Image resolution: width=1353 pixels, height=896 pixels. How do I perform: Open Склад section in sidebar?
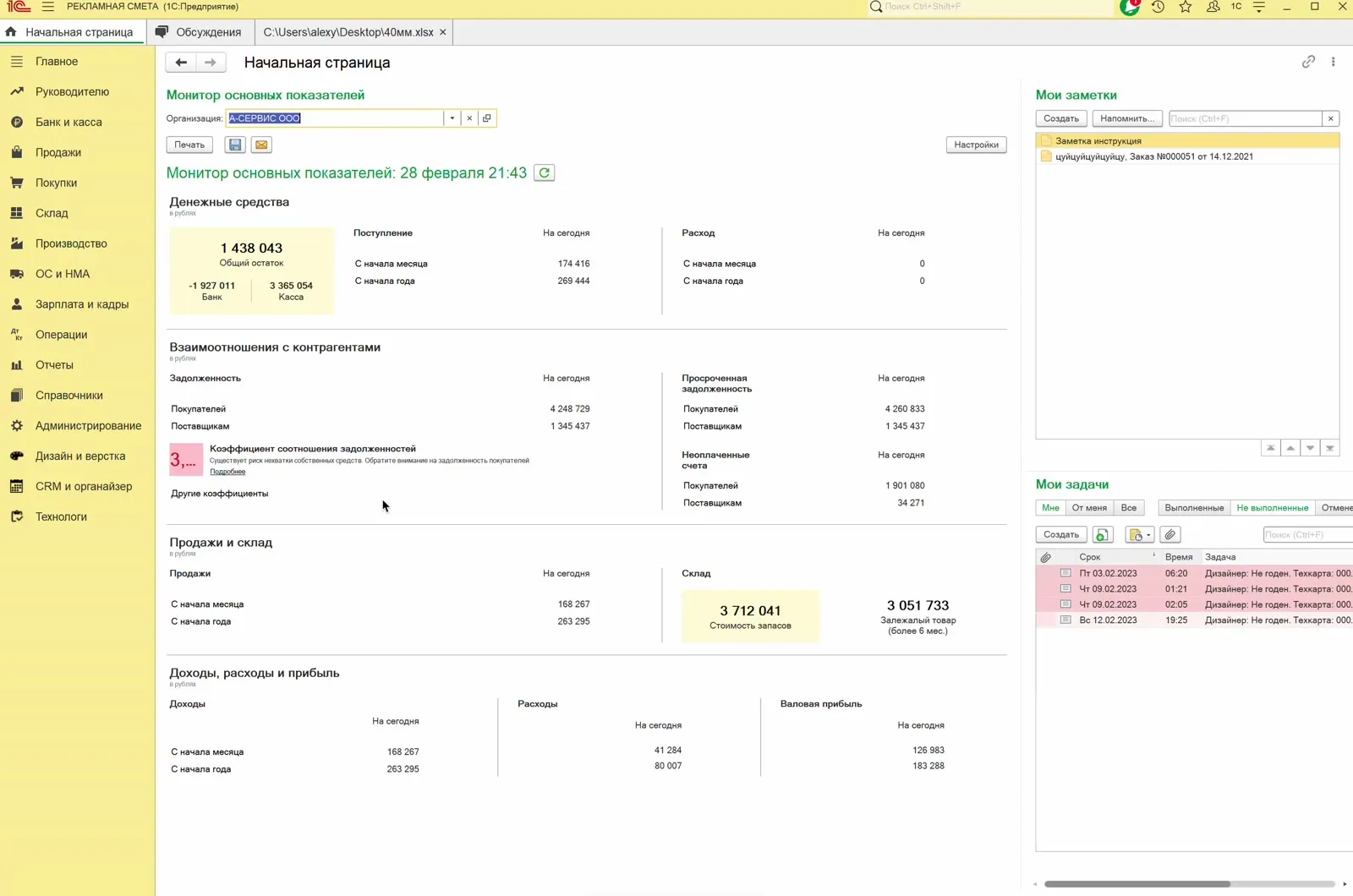52,213
